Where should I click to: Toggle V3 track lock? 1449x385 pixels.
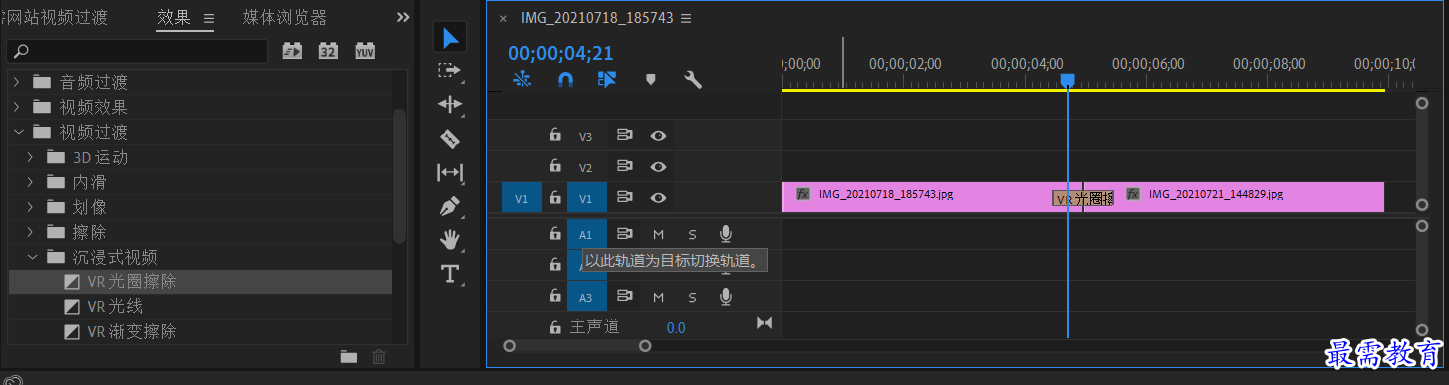(555, 135)
